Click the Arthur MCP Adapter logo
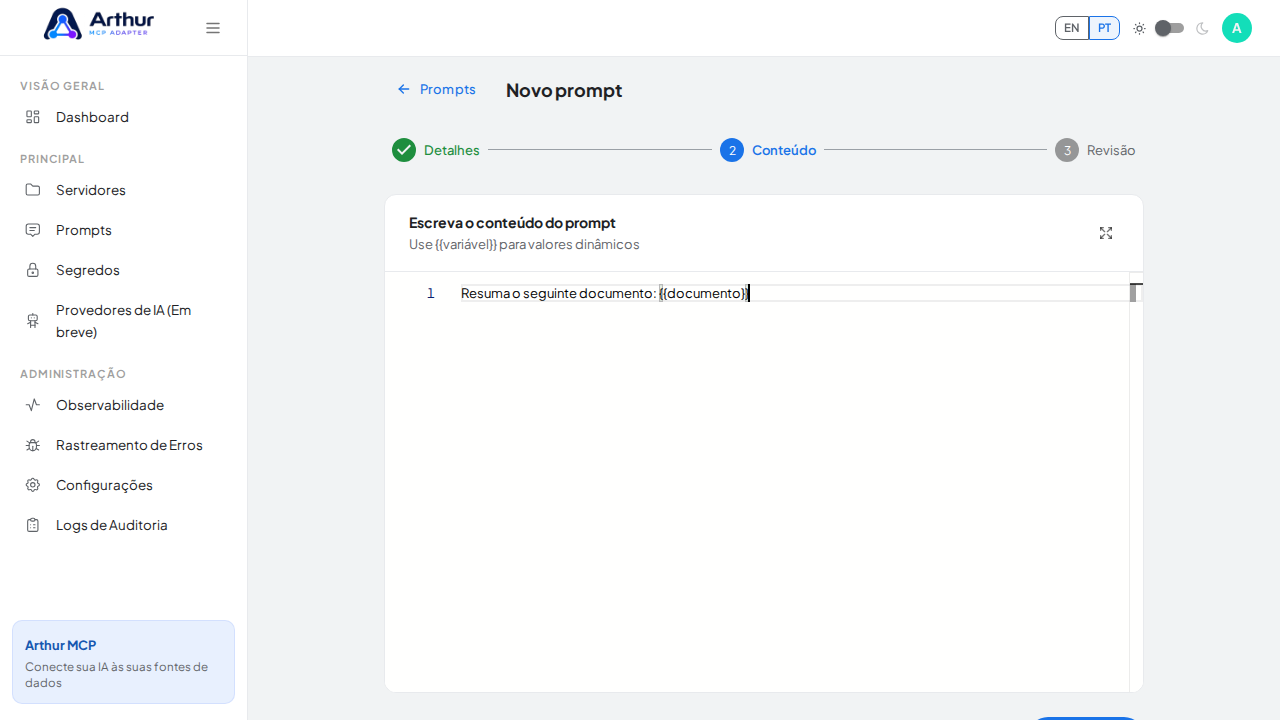Image resolution: width=1280 pixels, height=720 pixels. point(99,24)
